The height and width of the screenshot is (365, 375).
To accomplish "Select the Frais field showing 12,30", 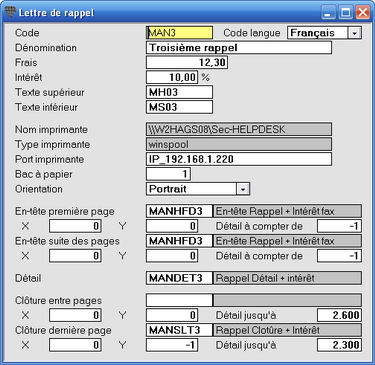I will [x=187, y=62].
